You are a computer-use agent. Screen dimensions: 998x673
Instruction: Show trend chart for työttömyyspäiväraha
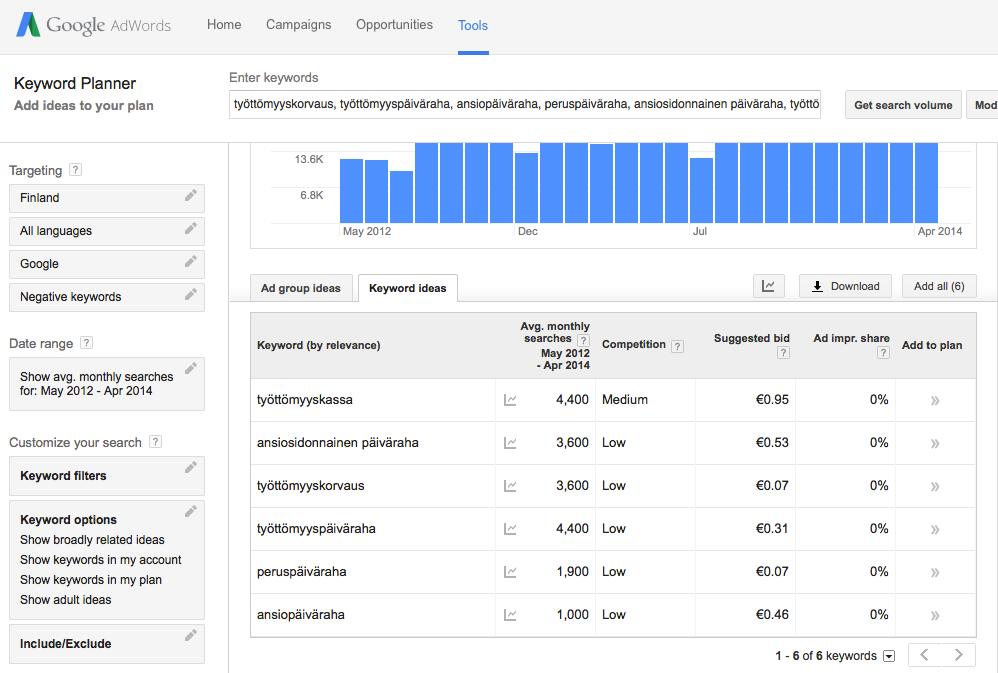tap(510, 528)
